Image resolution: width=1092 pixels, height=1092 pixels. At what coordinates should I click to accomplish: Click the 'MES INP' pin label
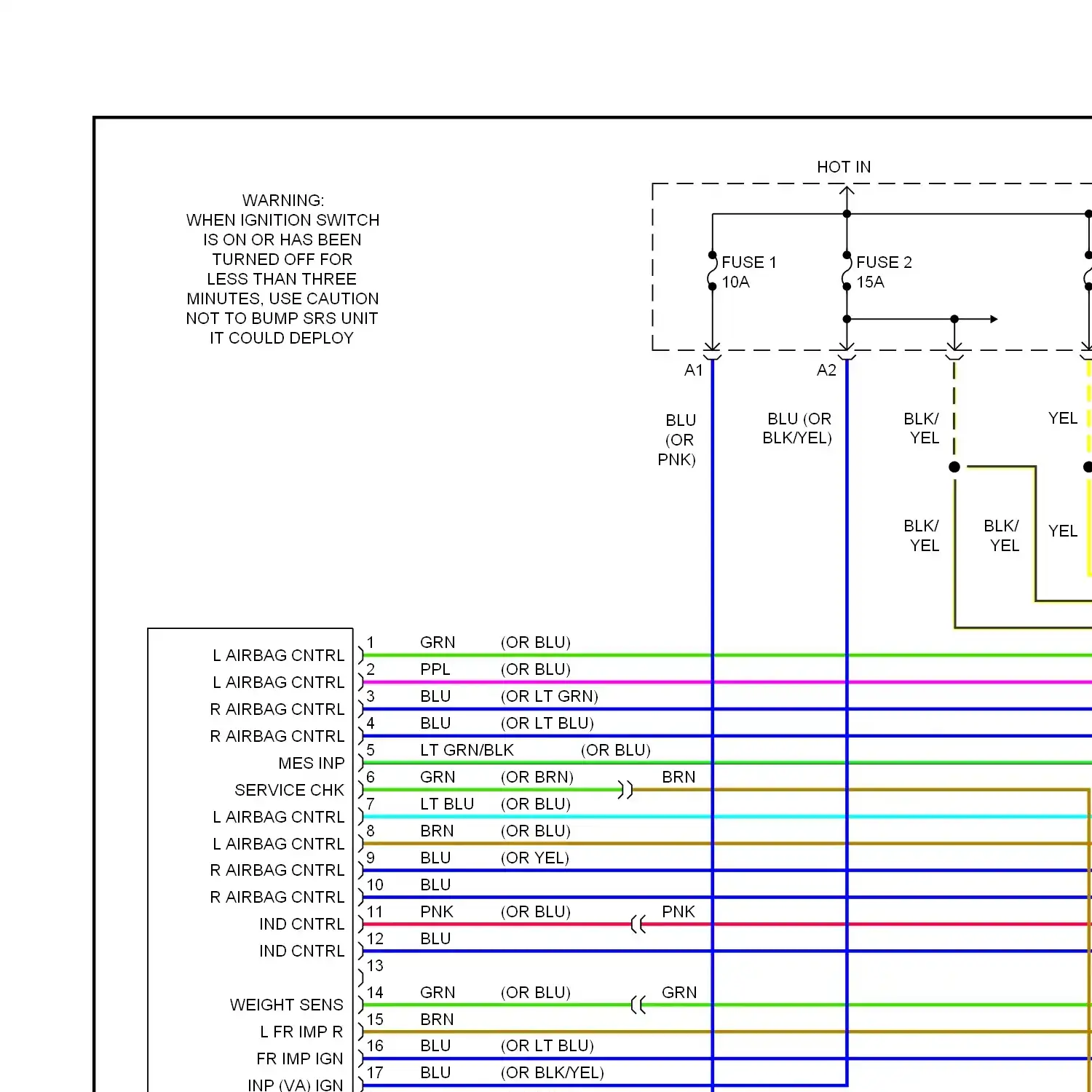click(x=312, y=763)
